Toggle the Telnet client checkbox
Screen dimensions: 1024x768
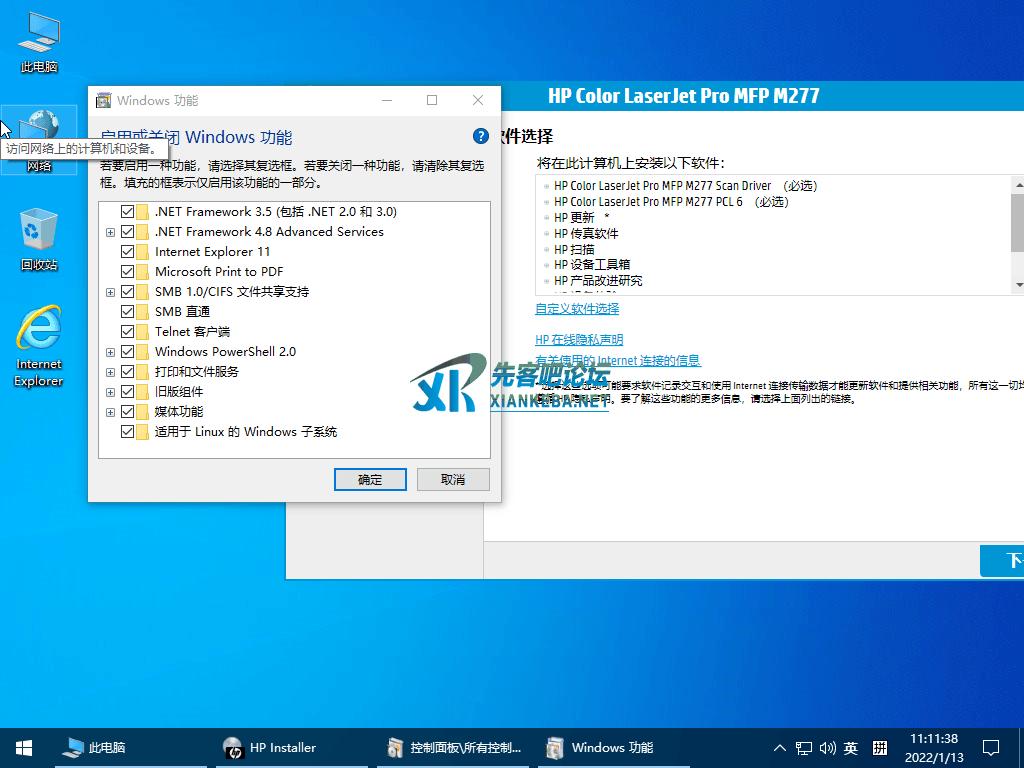[127, 332]
